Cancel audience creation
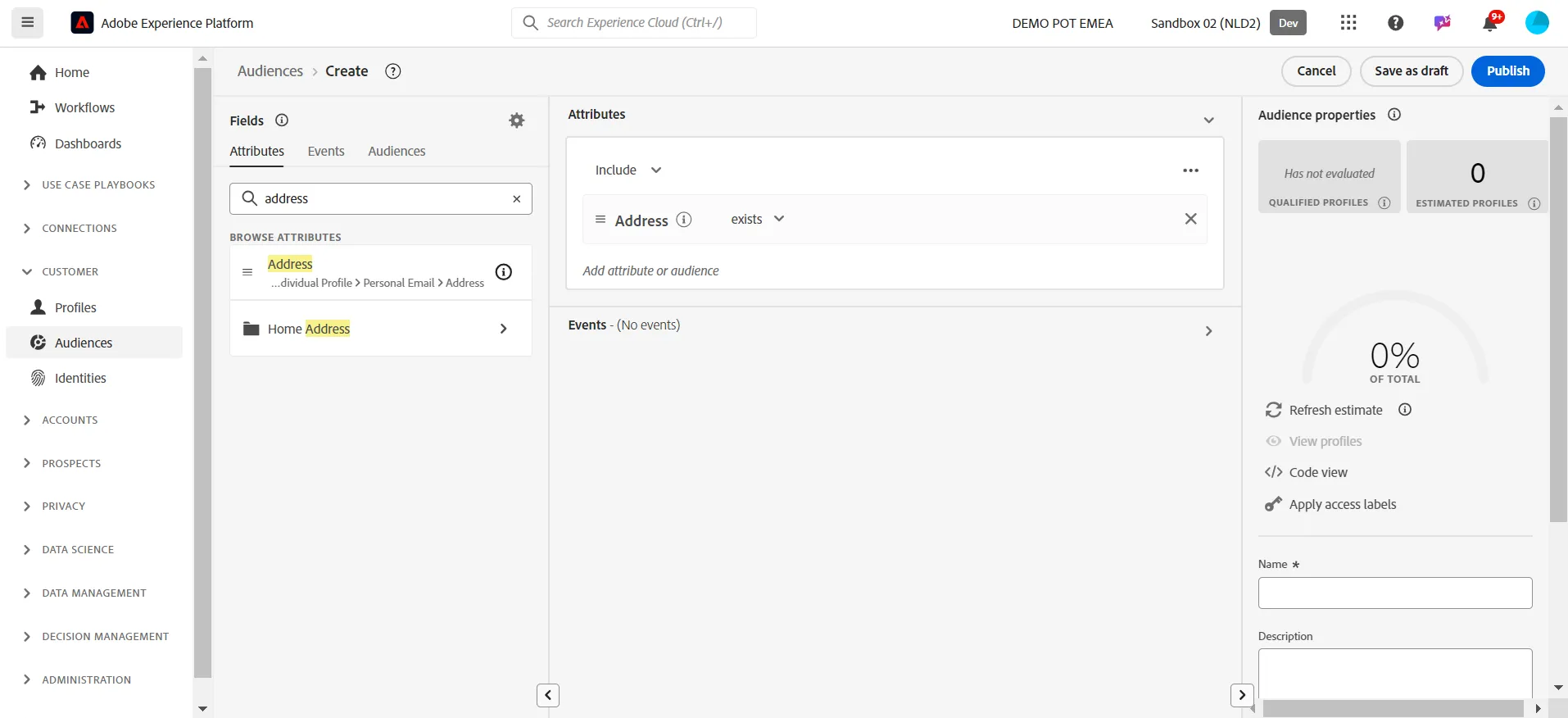The image size is (1568, 718). [1316, 71]
